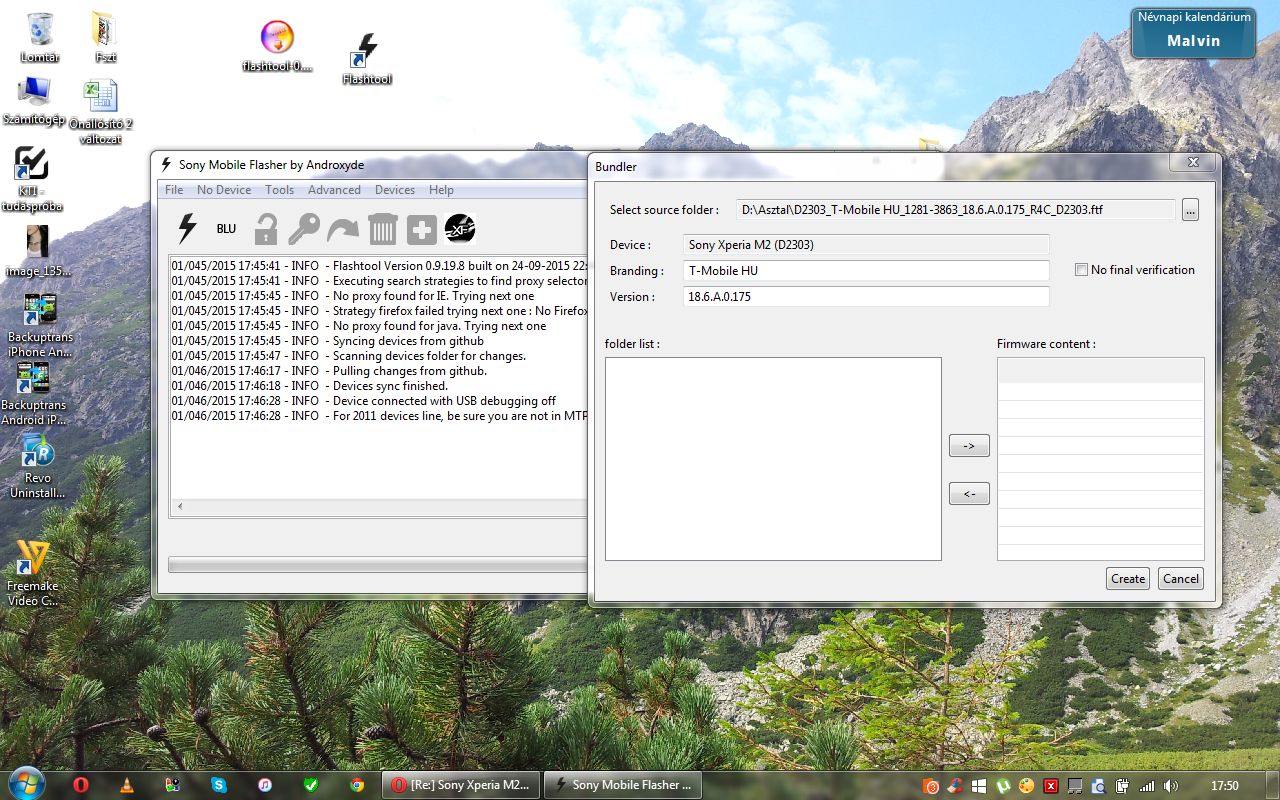Screen dimensions: 1280x800
Task: Click the VLC cone taskbar icon
Action: coord(127,785)
